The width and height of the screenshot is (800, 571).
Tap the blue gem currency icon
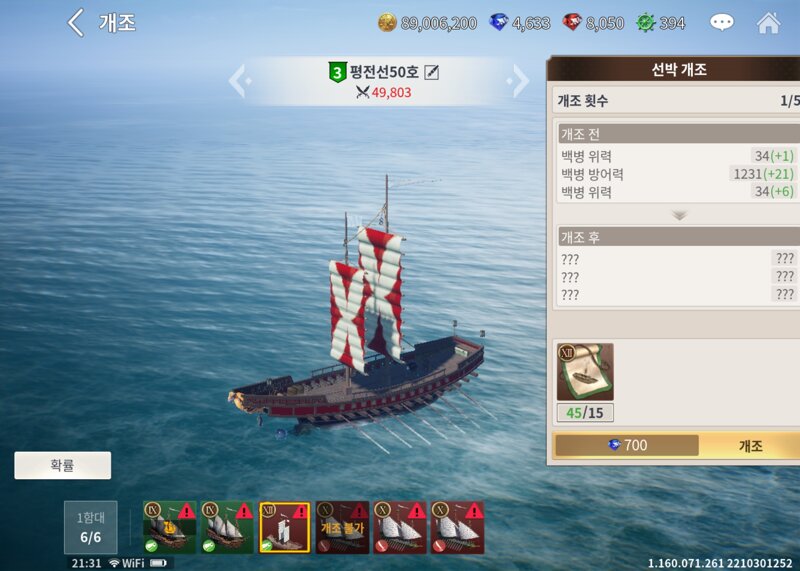click(x=498, y=22)
